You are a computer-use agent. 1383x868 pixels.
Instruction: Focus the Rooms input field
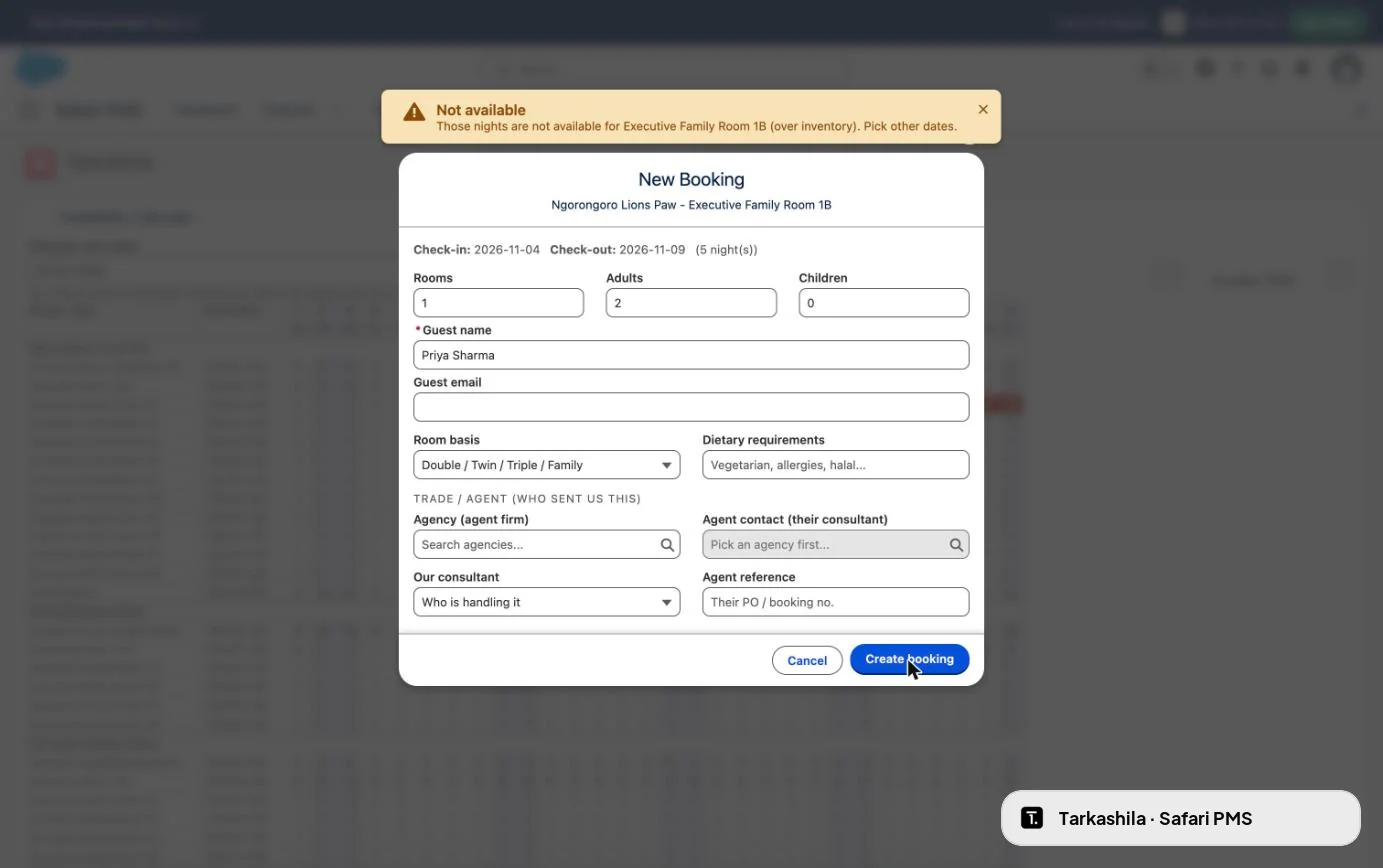499,303
